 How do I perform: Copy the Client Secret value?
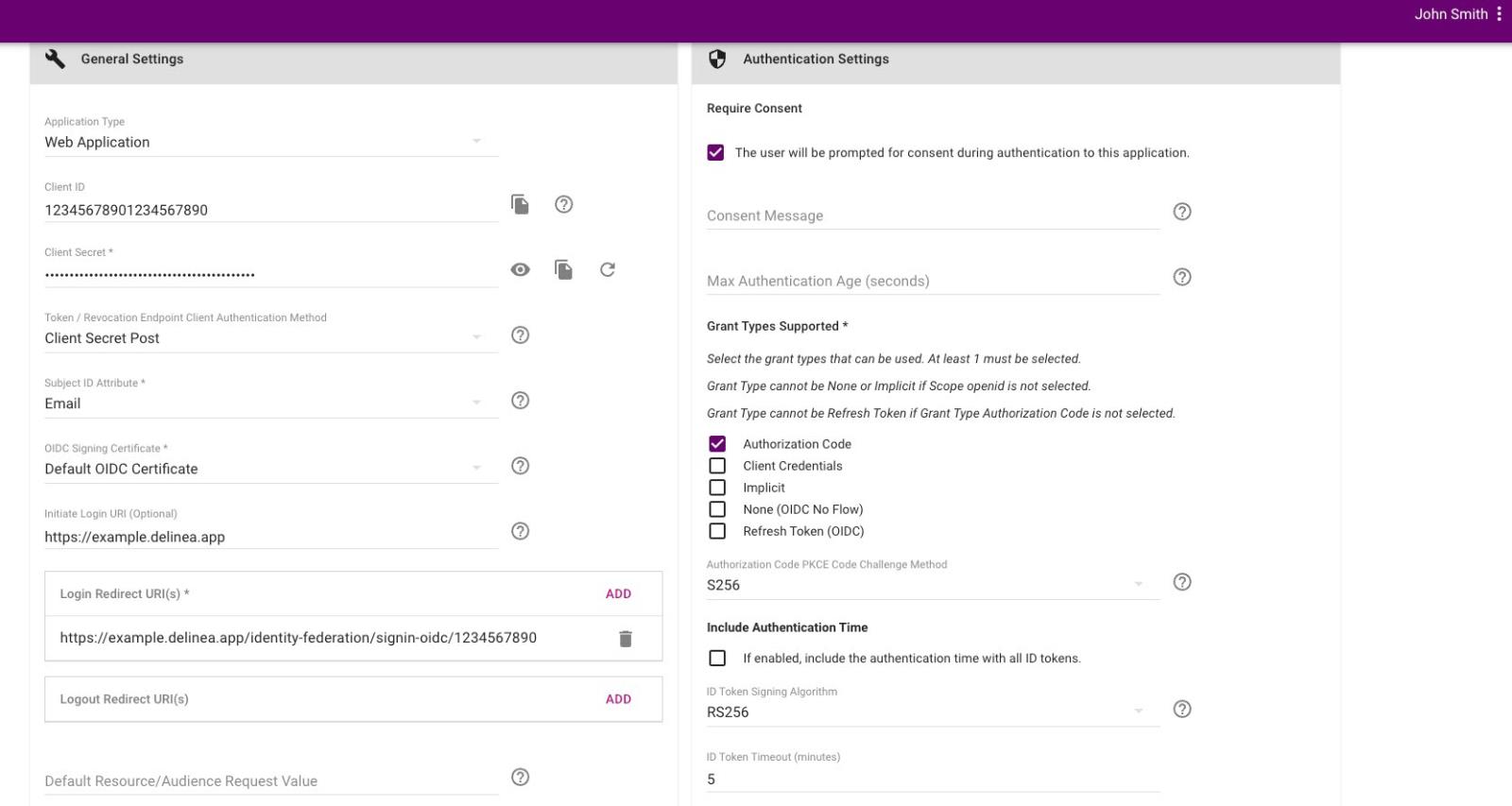click(x=563, y=270)
